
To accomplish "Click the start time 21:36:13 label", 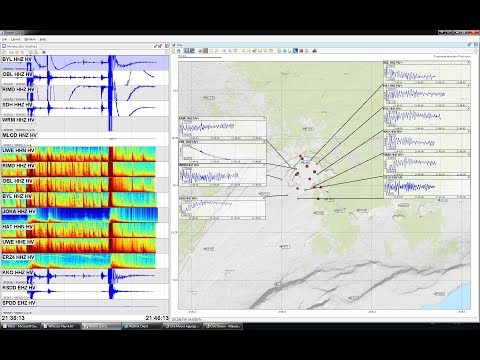I will pyautogui.click(x=13, y=318).
